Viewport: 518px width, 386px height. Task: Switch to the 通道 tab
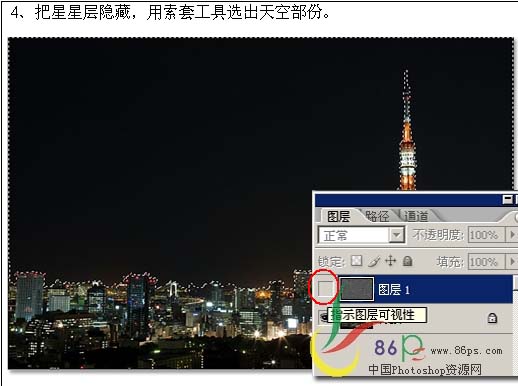click(x=416, y=216)
